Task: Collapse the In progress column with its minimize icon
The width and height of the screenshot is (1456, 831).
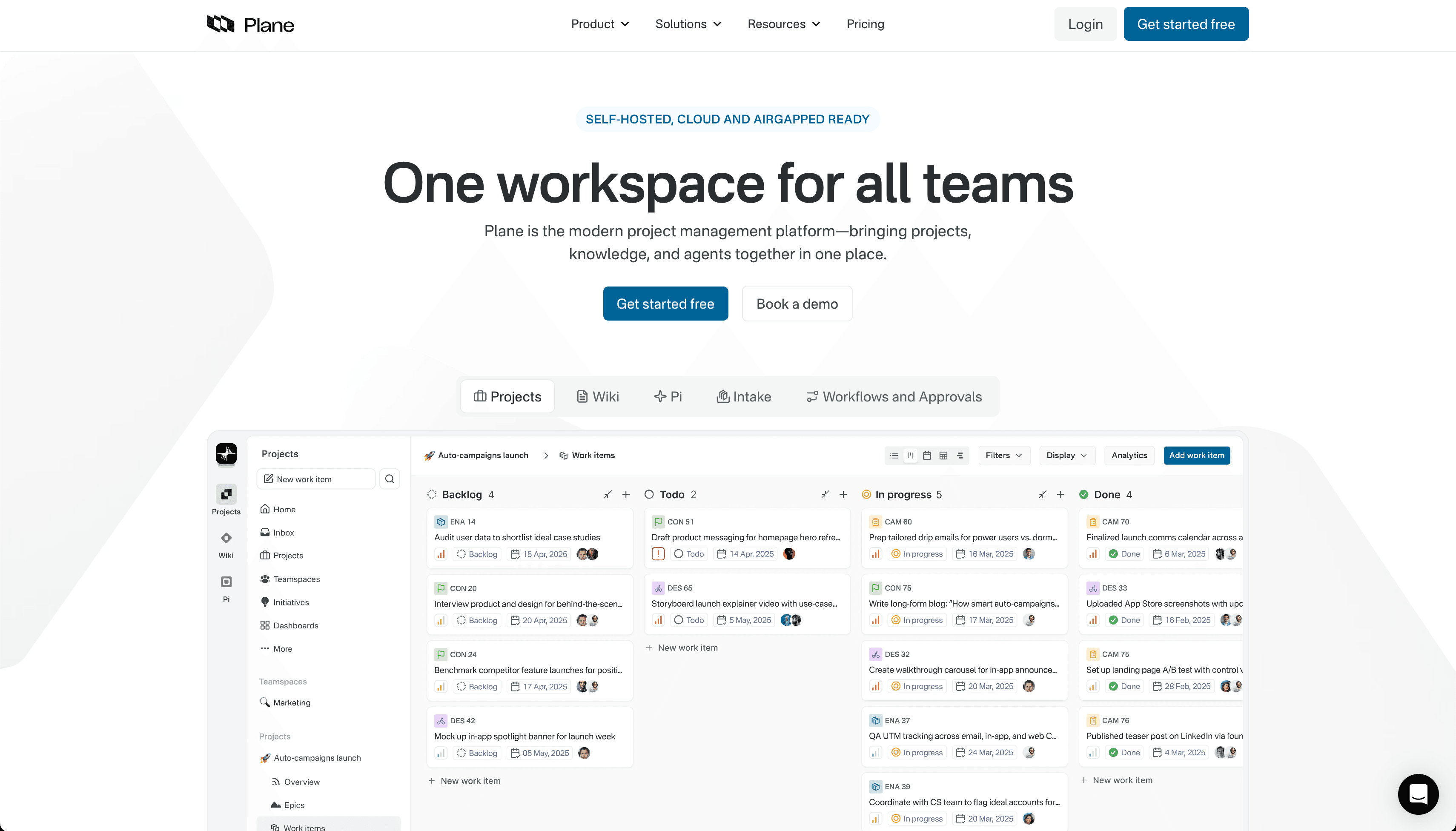Action: [x=1043, y=494]
